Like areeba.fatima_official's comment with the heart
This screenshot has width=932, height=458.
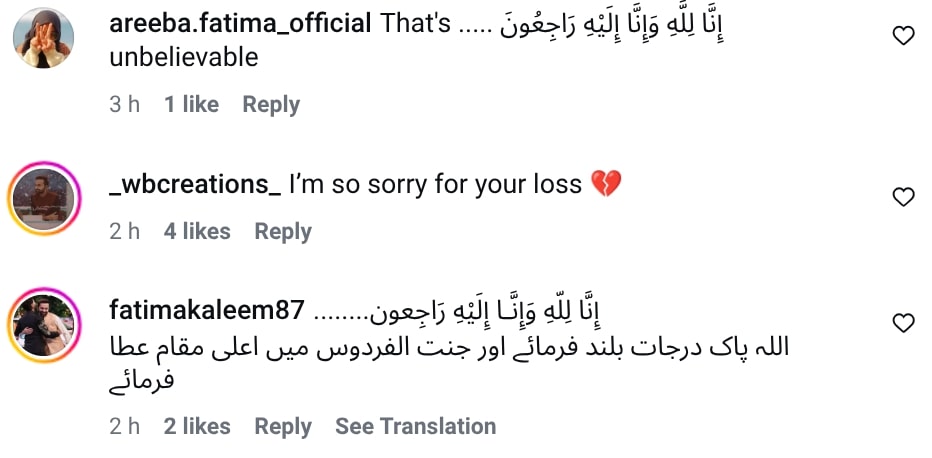[903, 37]
